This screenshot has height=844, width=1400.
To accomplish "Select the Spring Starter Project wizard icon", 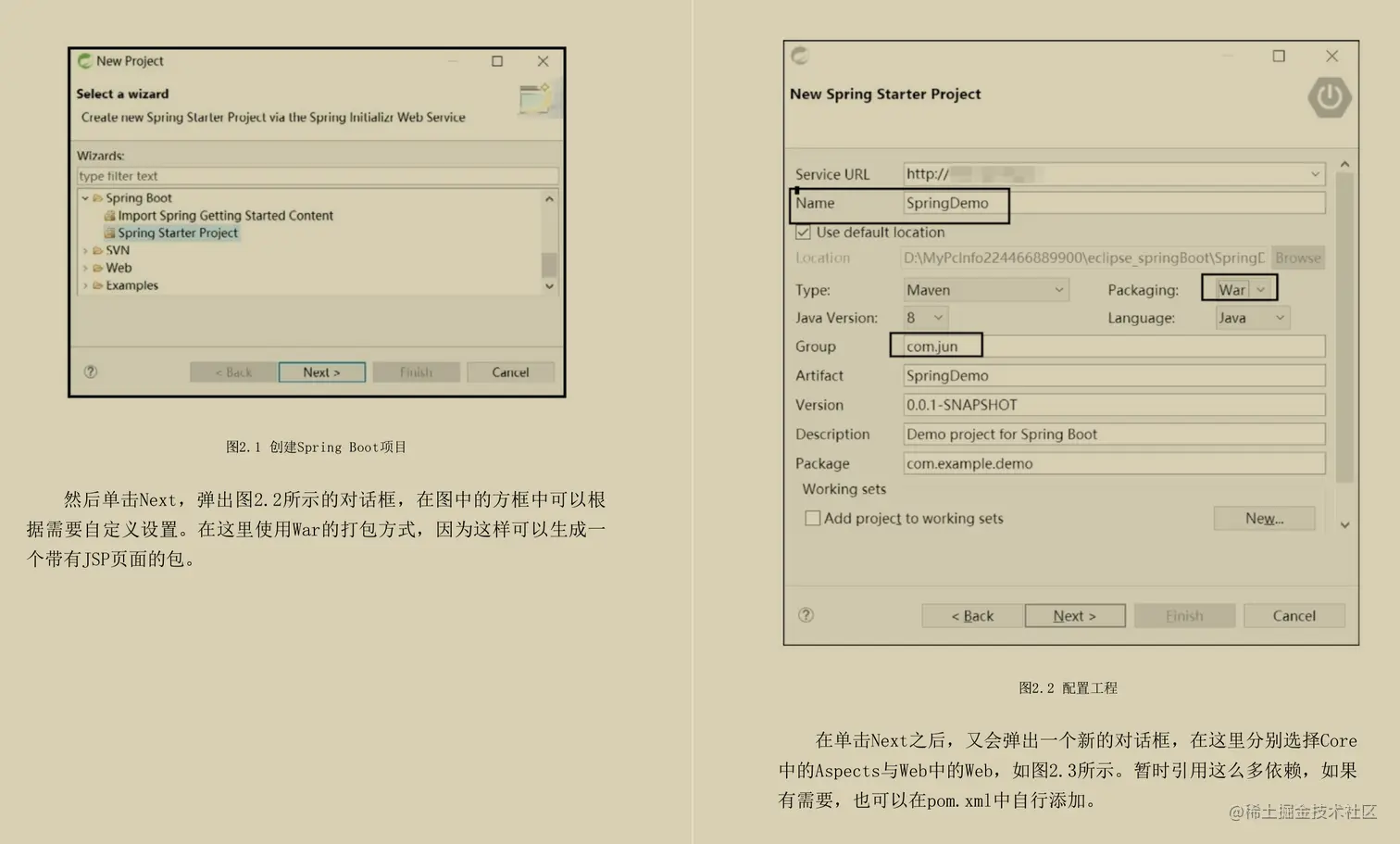I will coord(109,233).
